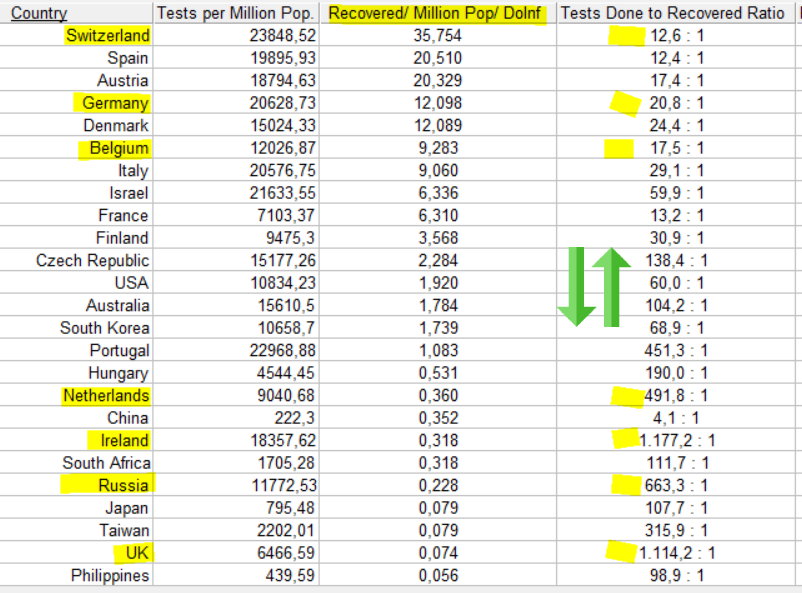
Task: Select the Czech Republic ratio 138,4 : 1
Action: [x=676, y=260]
